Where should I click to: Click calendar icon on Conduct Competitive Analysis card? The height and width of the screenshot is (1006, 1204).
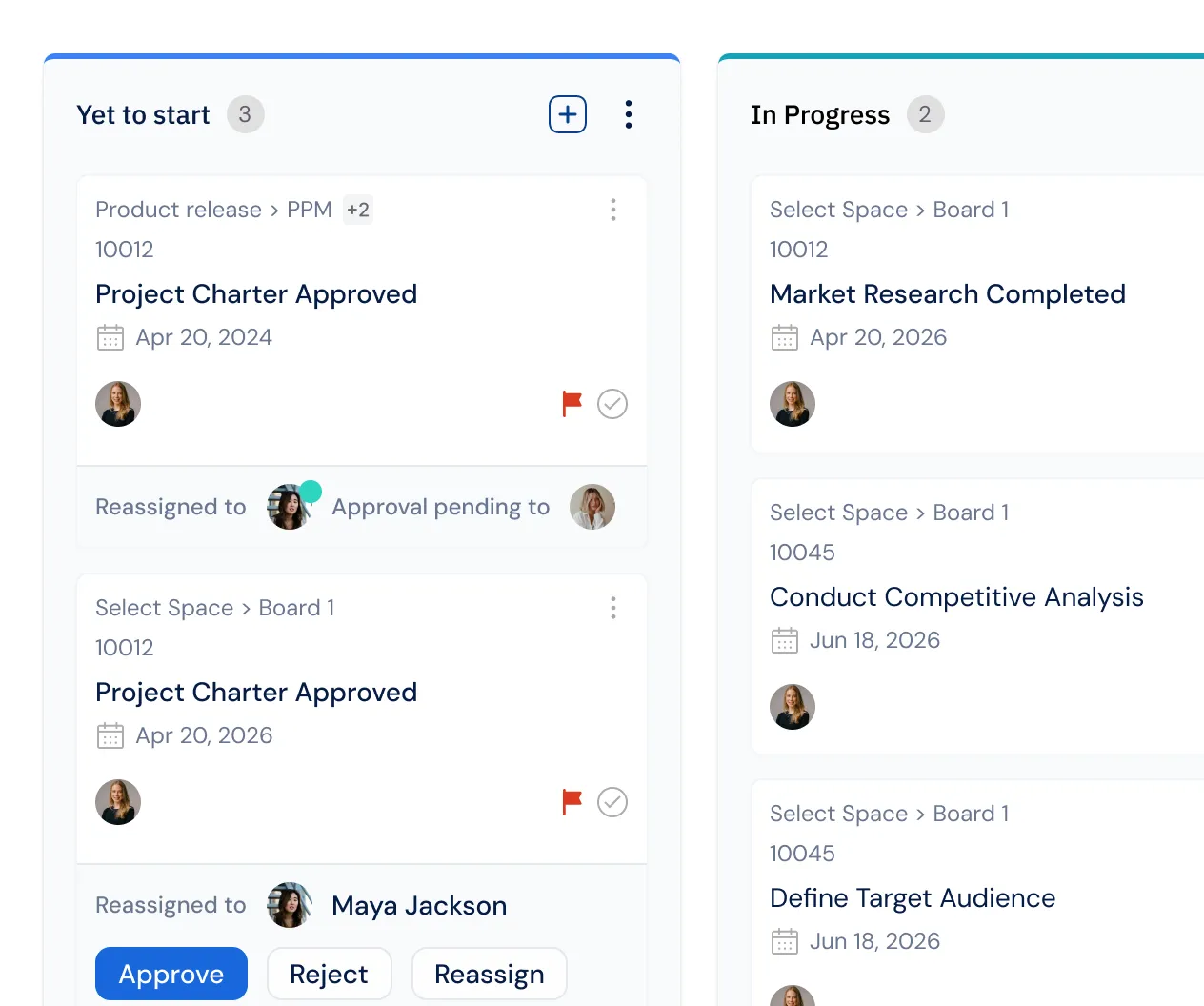pyautogui.click(x=785, y=641)
